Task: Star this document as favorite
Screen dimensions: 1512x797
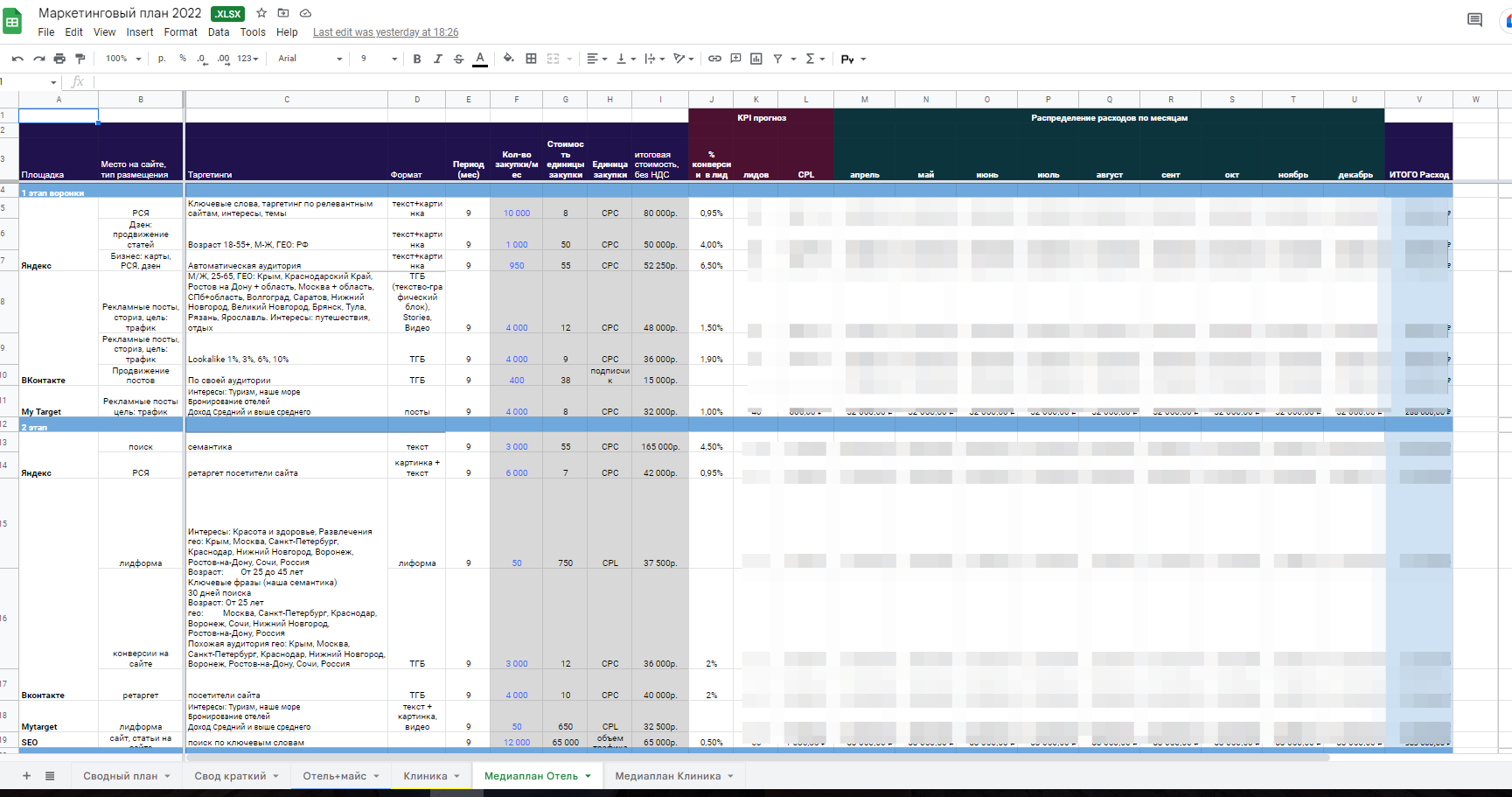Action: pos(261,13)
